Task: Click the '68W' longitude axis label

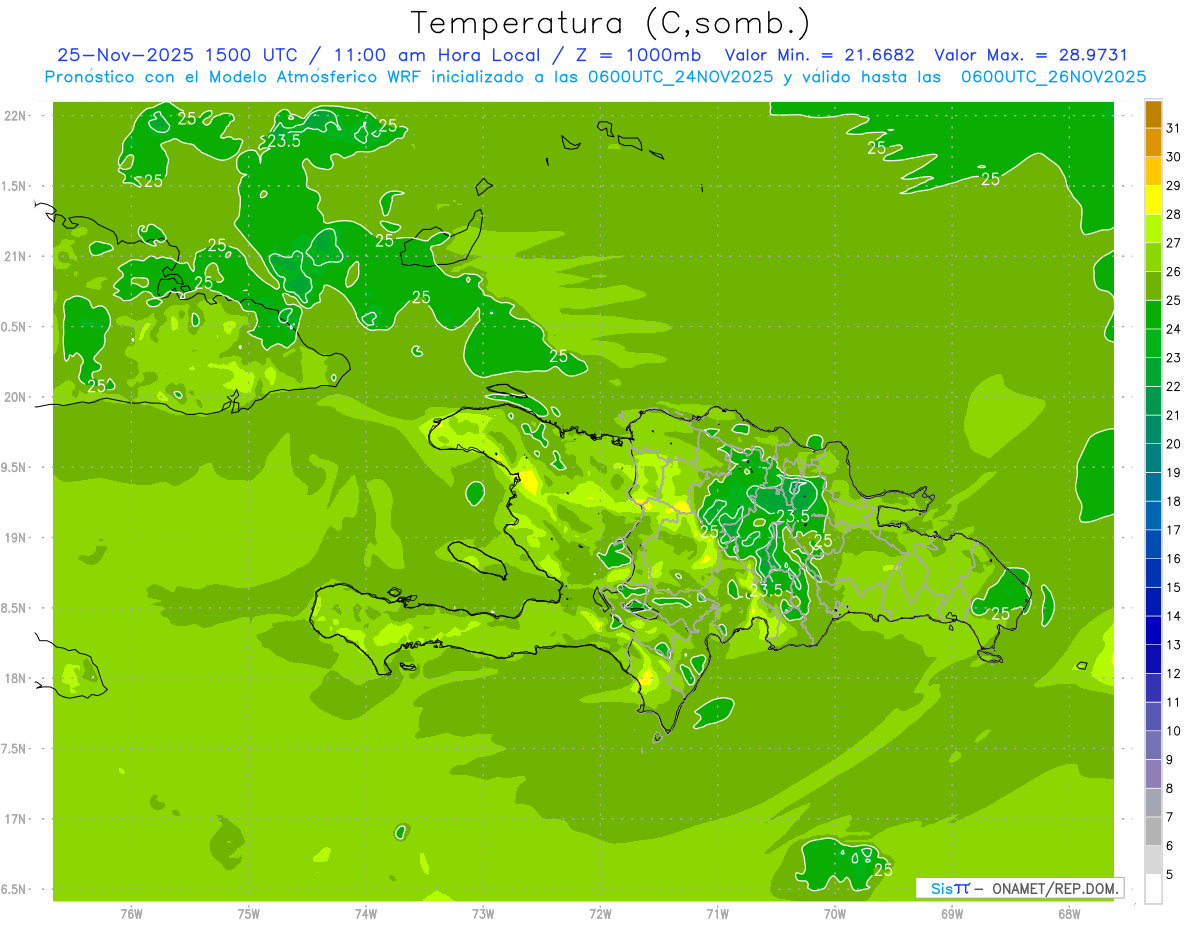Action: click(1069, 914)
